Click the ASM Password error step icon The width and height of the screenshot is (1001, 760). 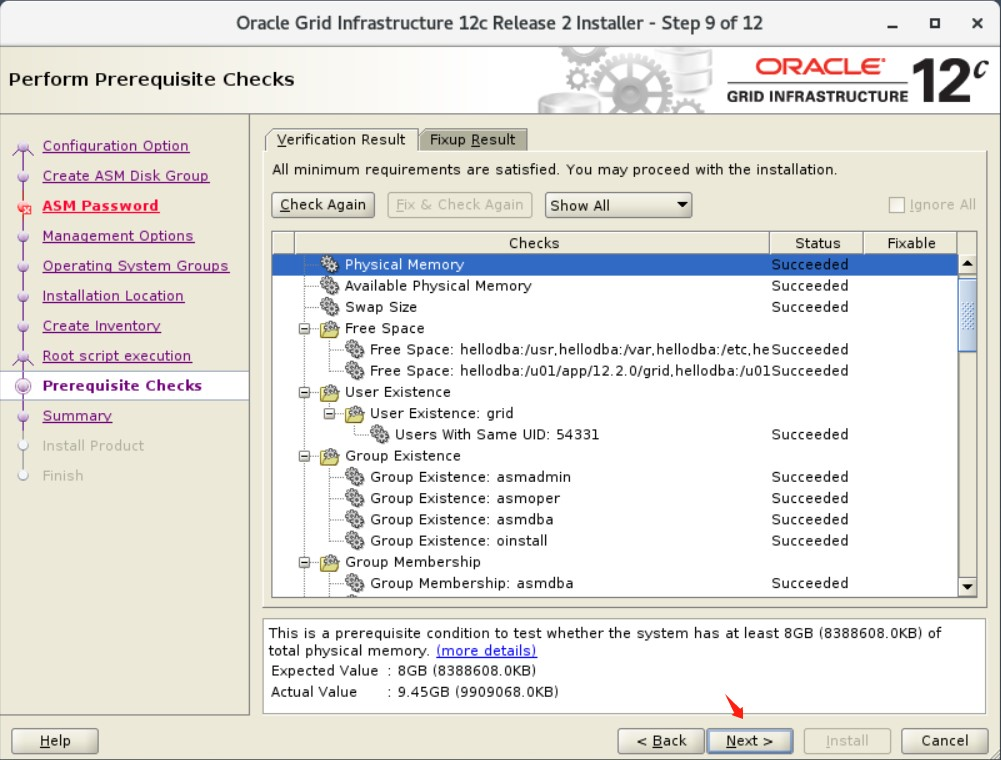pos(26,206)
